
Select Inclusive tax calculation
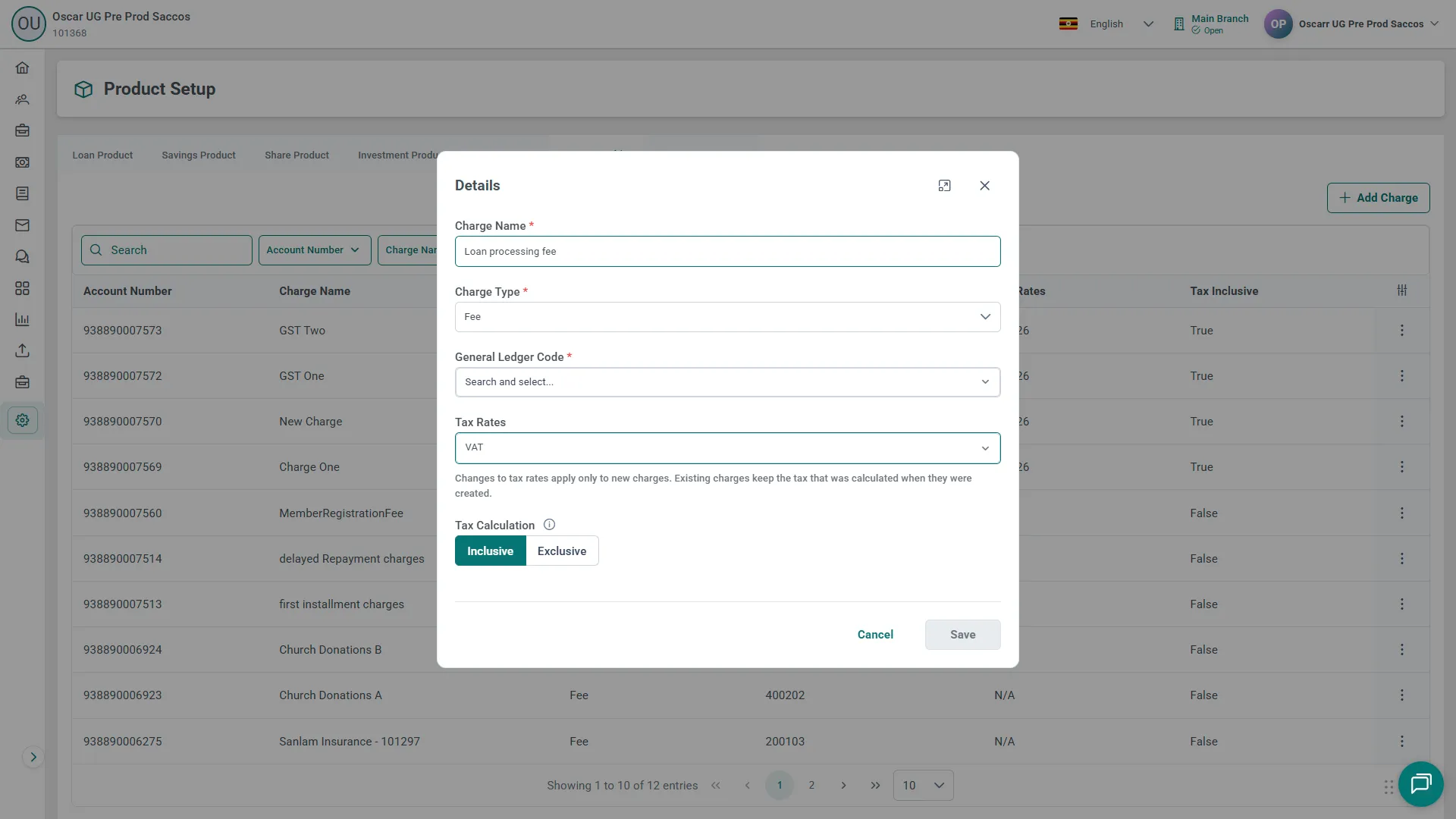coord(490,551)
